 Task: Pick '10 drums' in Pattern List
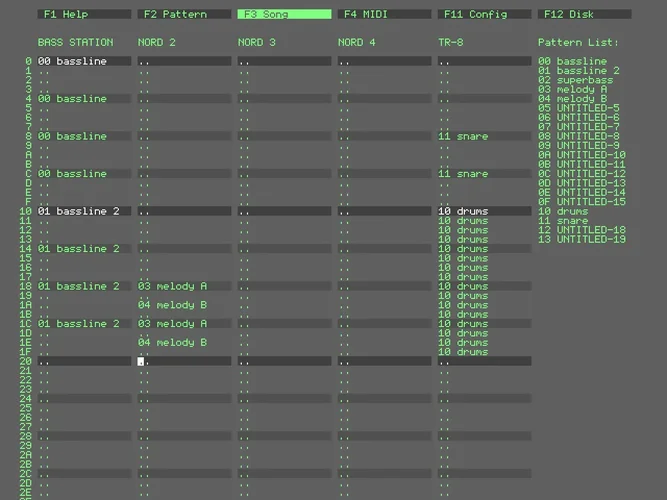click(563, 211)
